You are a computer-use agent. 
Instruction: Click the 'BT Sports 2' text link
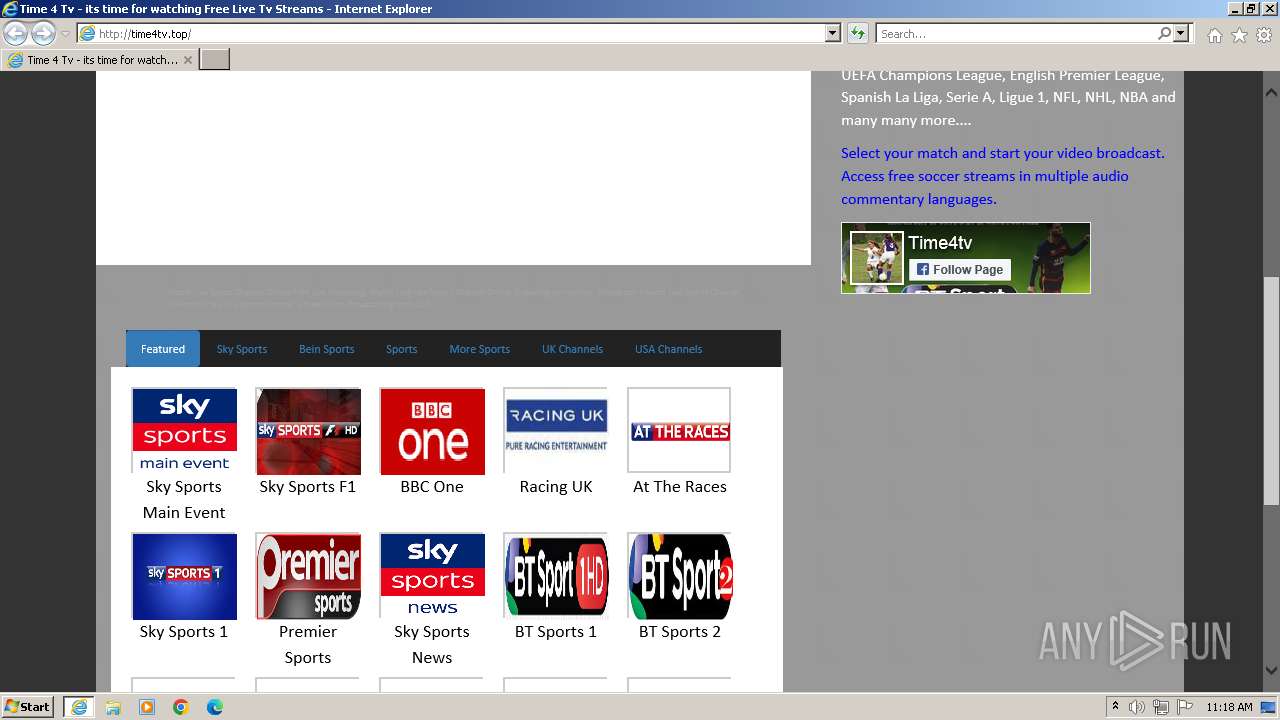(680, 631)
